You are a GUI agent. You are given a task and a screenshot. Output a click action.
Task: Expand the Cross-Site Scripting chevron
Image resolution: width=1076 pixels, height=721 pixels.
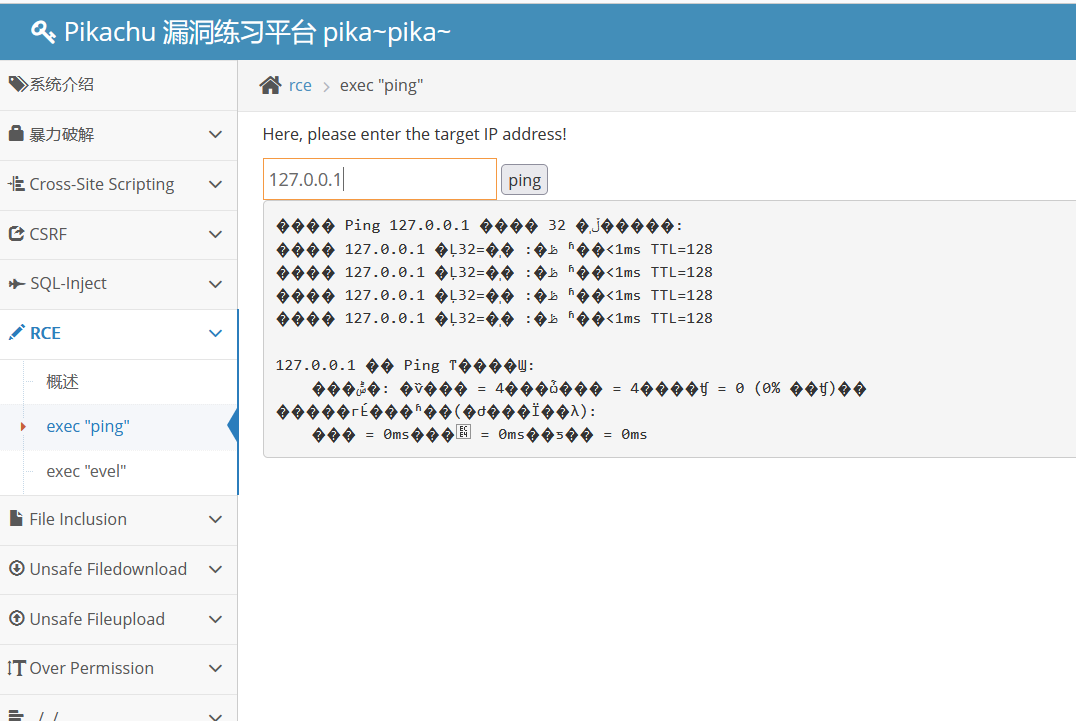(x=215, y=185)
